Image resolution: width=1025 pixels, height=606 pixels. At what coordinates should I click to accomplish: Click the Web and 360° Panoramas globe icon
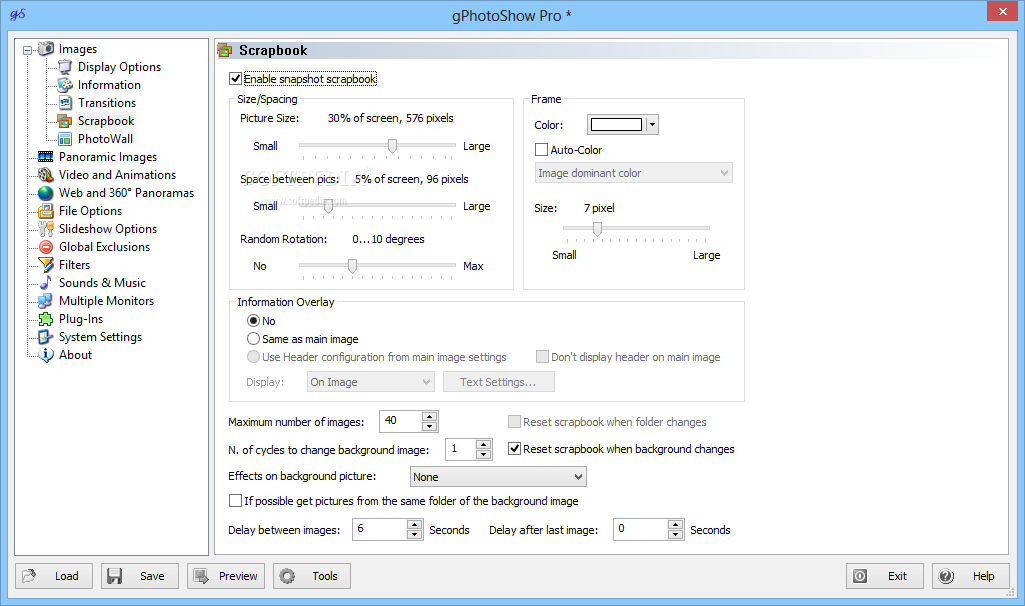(46, 193)
